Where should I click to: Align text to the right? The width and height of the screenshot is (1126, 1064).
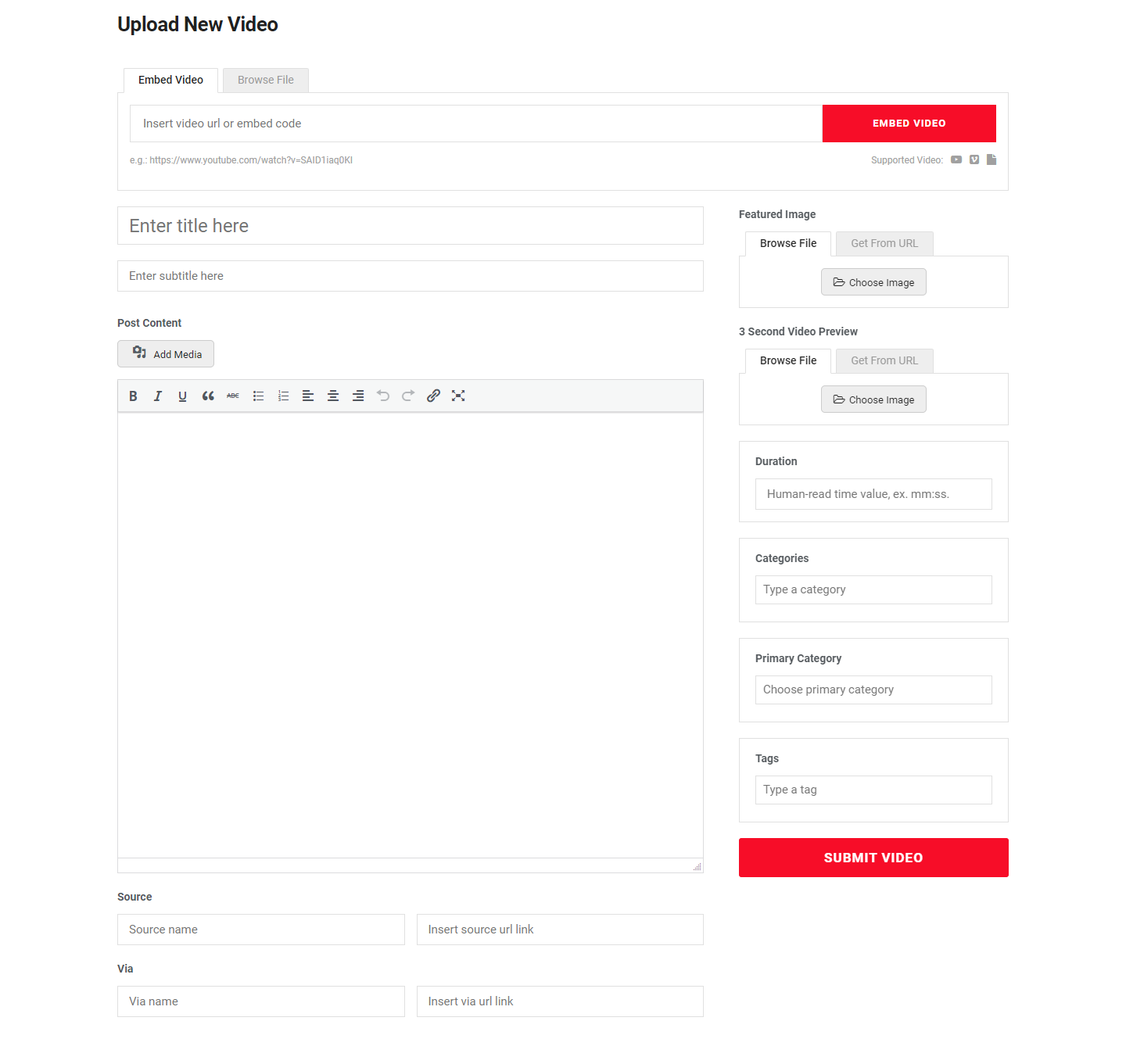pyautogui.click(x=358, y=396)
